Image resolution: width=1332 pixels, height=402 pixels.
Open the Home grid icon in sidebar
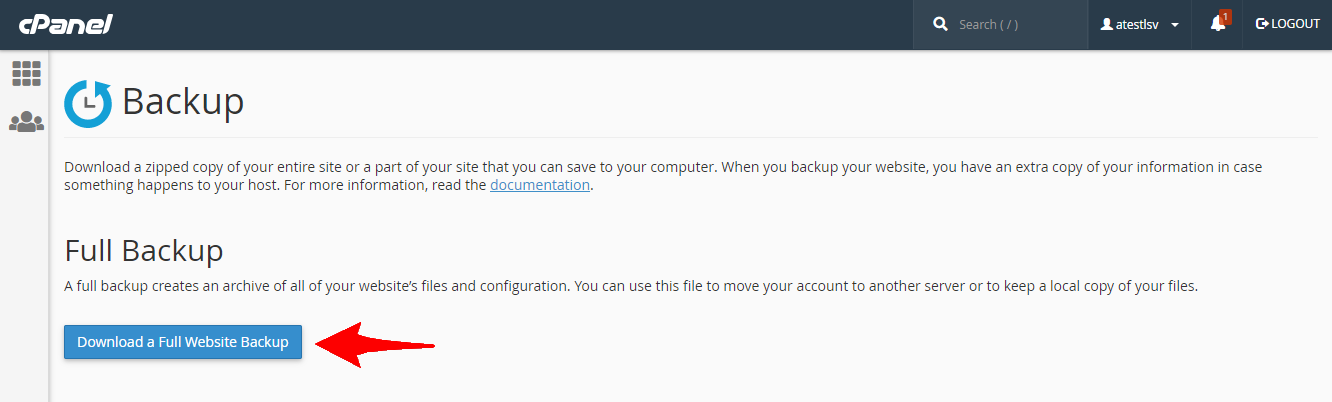click(26, 73)
